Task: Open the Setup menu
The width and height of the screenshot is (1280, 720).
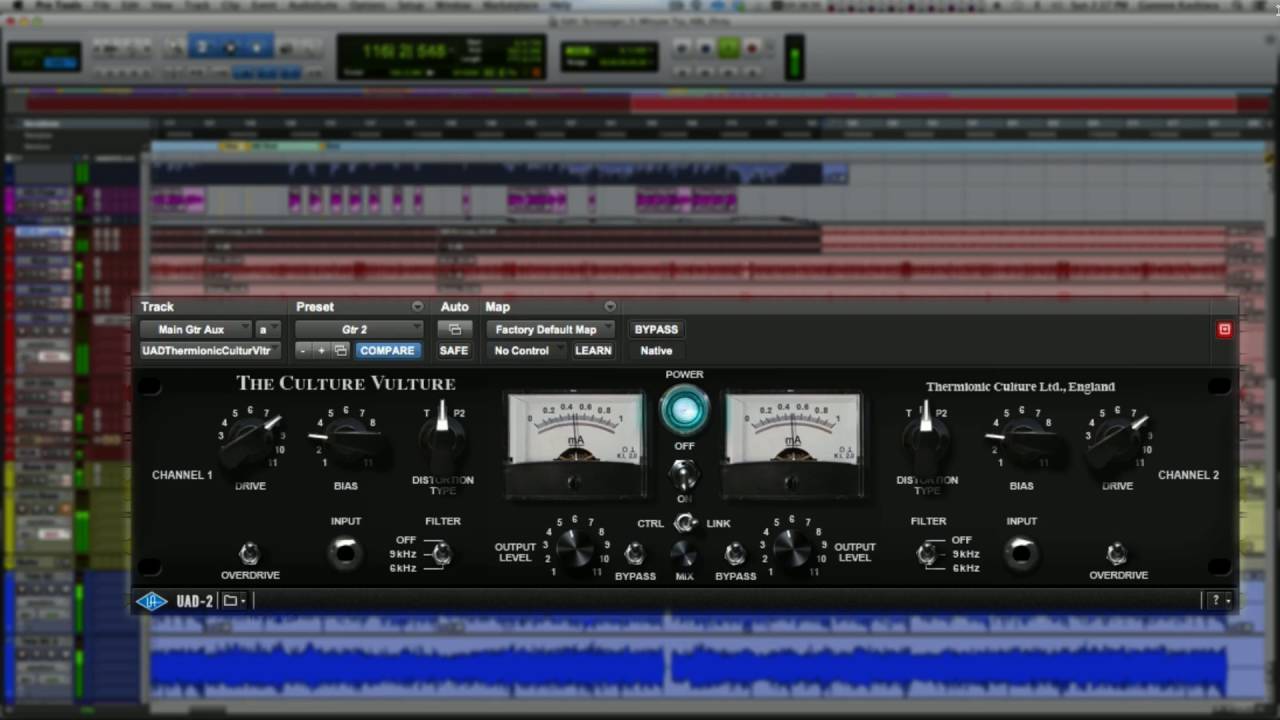Action: click(x=411, y=5)
